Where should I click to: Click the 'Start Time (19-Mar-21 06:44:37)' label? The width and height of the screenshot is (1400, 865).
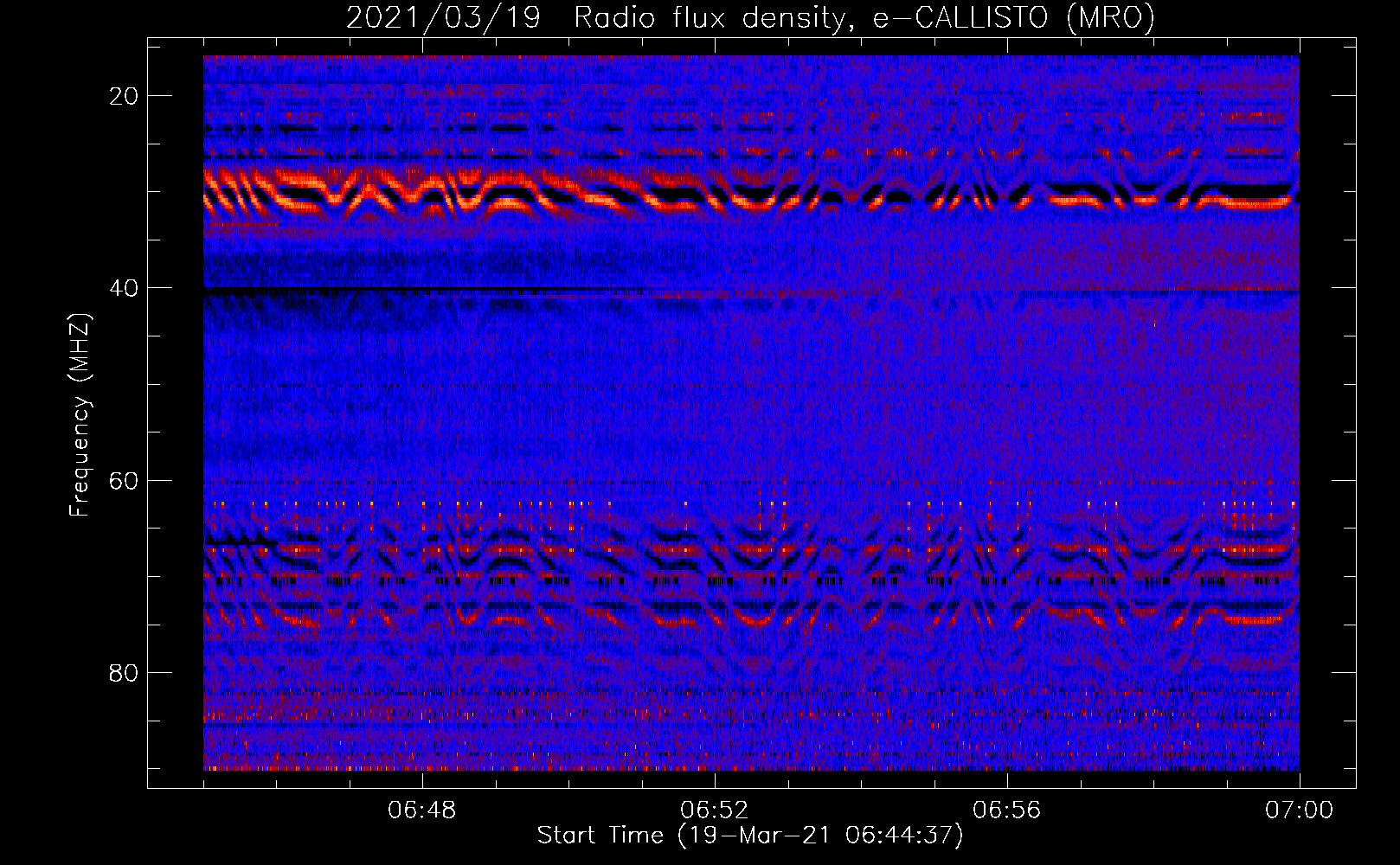pos(750,836)
